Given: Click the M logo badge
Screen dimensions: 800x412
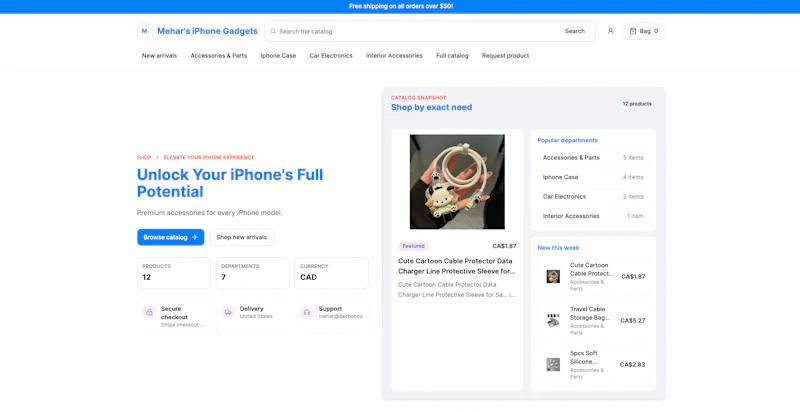Looking at the screenshot, I should [x=144, y=31].
